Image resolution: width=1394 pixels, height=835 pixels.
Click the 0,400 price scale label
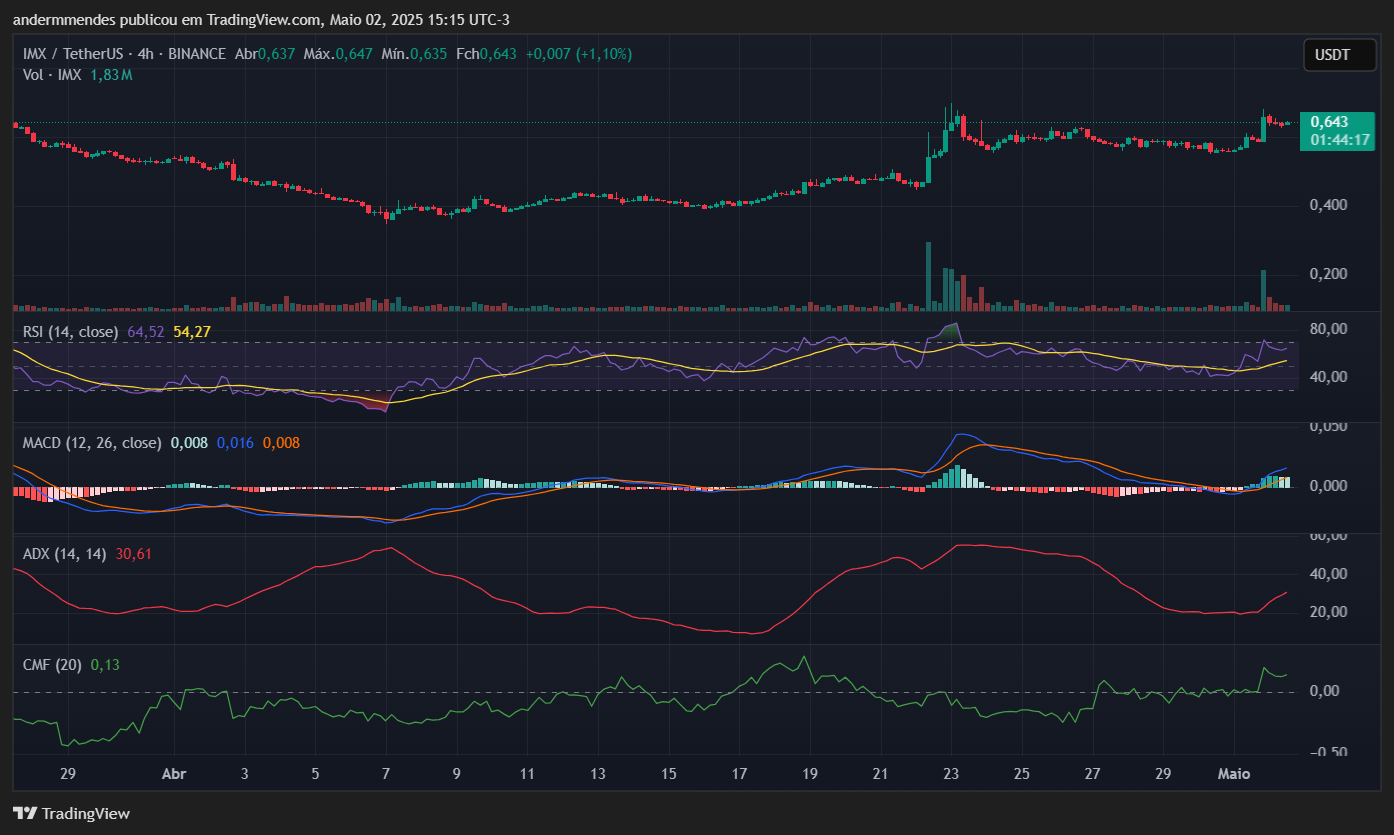pyautogui.click(x=1329, y=205)
